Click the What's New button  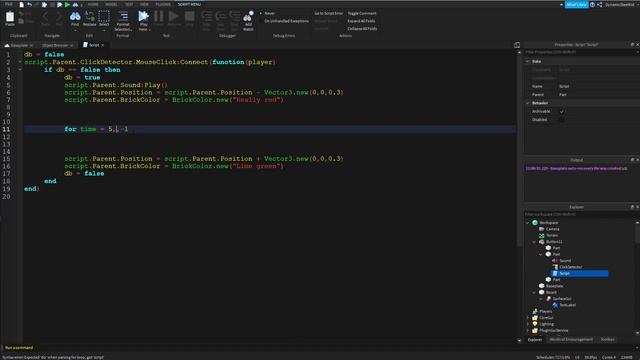pos(576,4)
